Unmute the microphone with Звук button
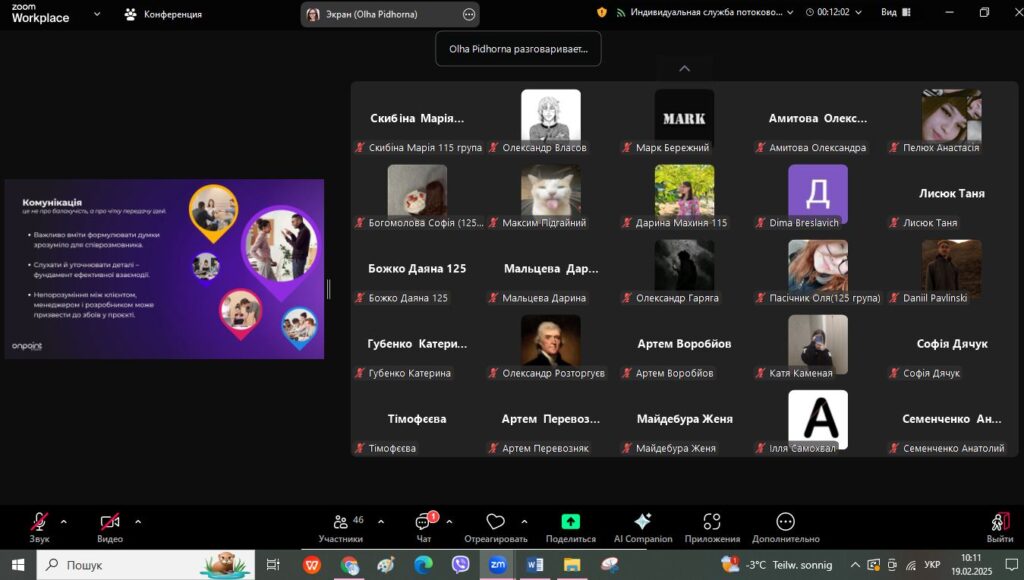This screenshot has height=580, width=1024. pyautogui.click(x=39, y=522)
